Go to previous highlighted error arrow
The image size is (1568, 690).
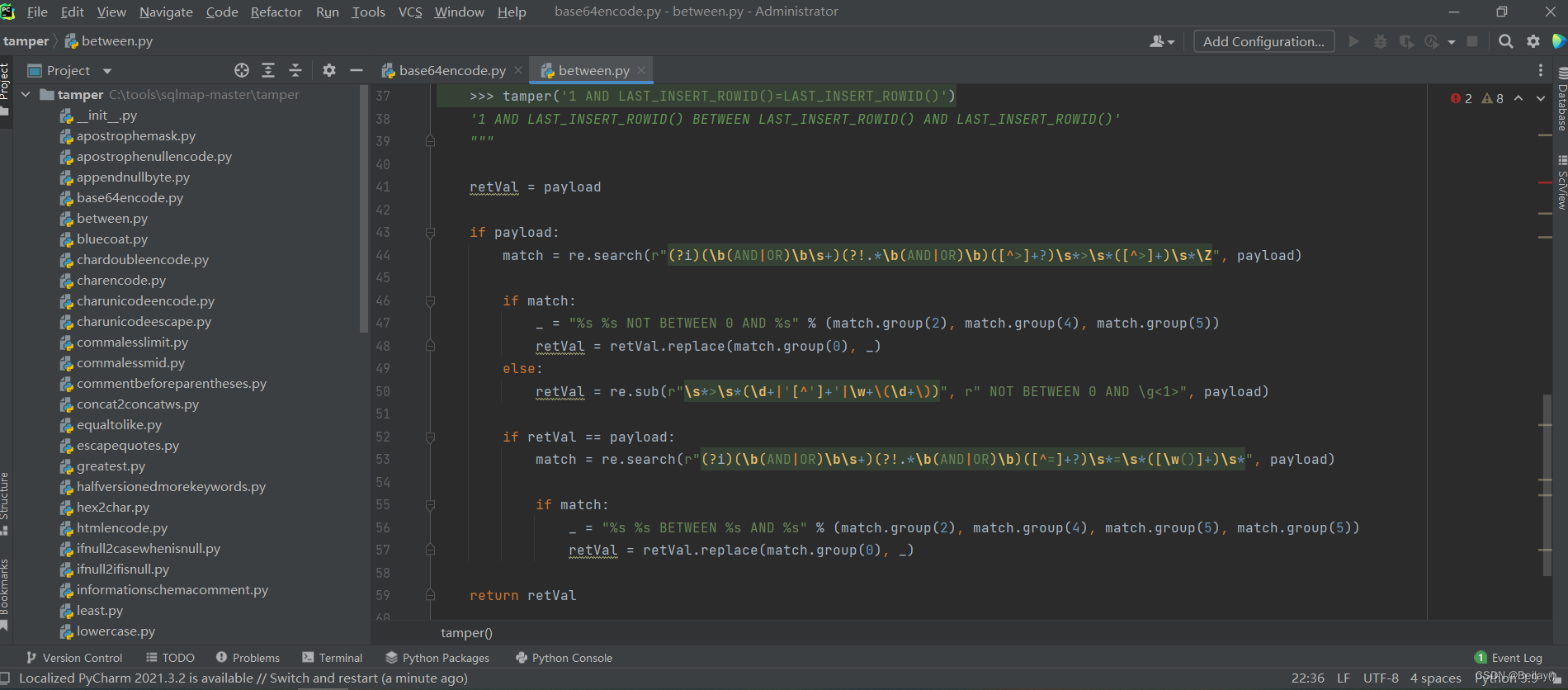point(1518,98)
